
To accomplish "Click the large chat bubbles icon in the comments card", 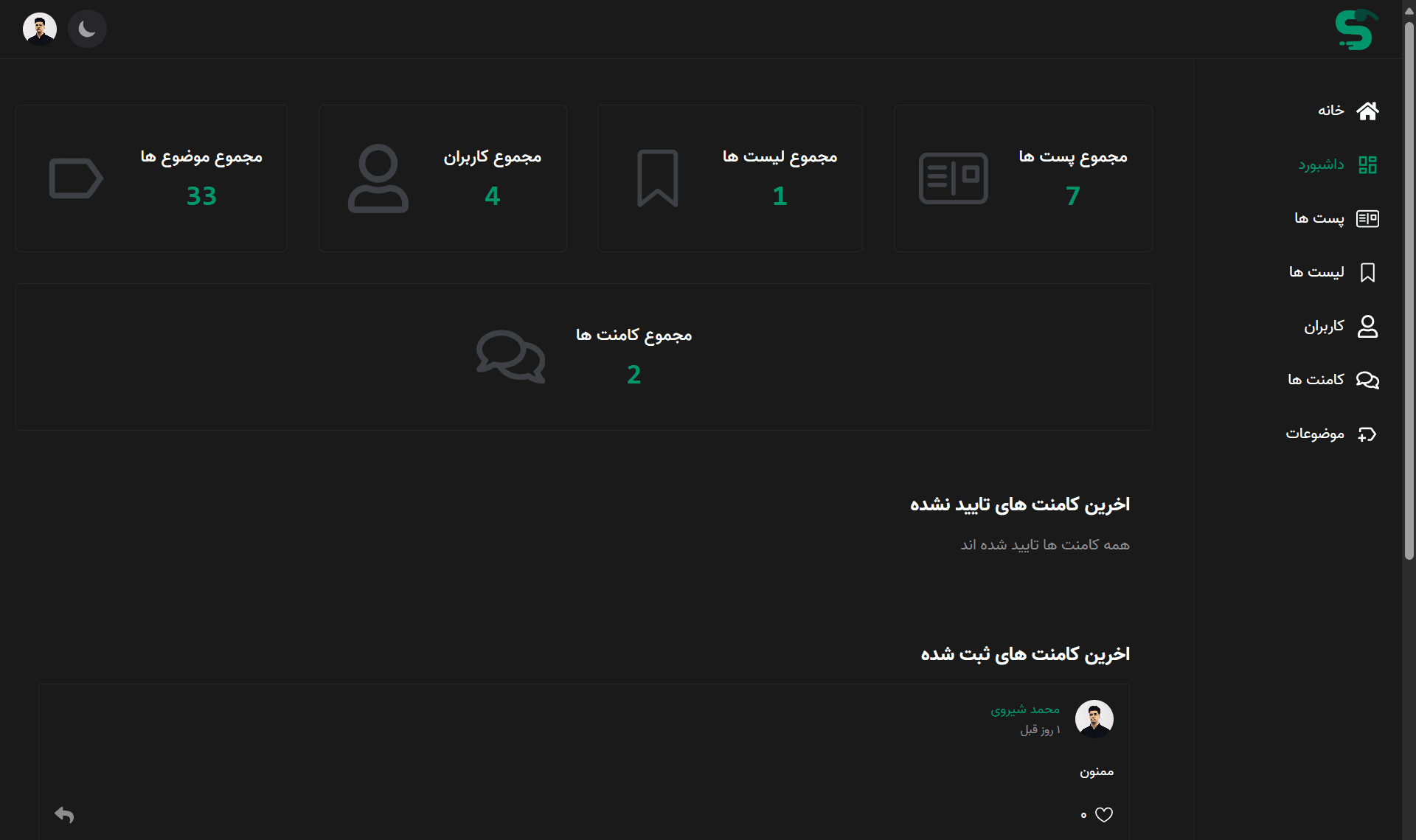I will coord(510,356).
